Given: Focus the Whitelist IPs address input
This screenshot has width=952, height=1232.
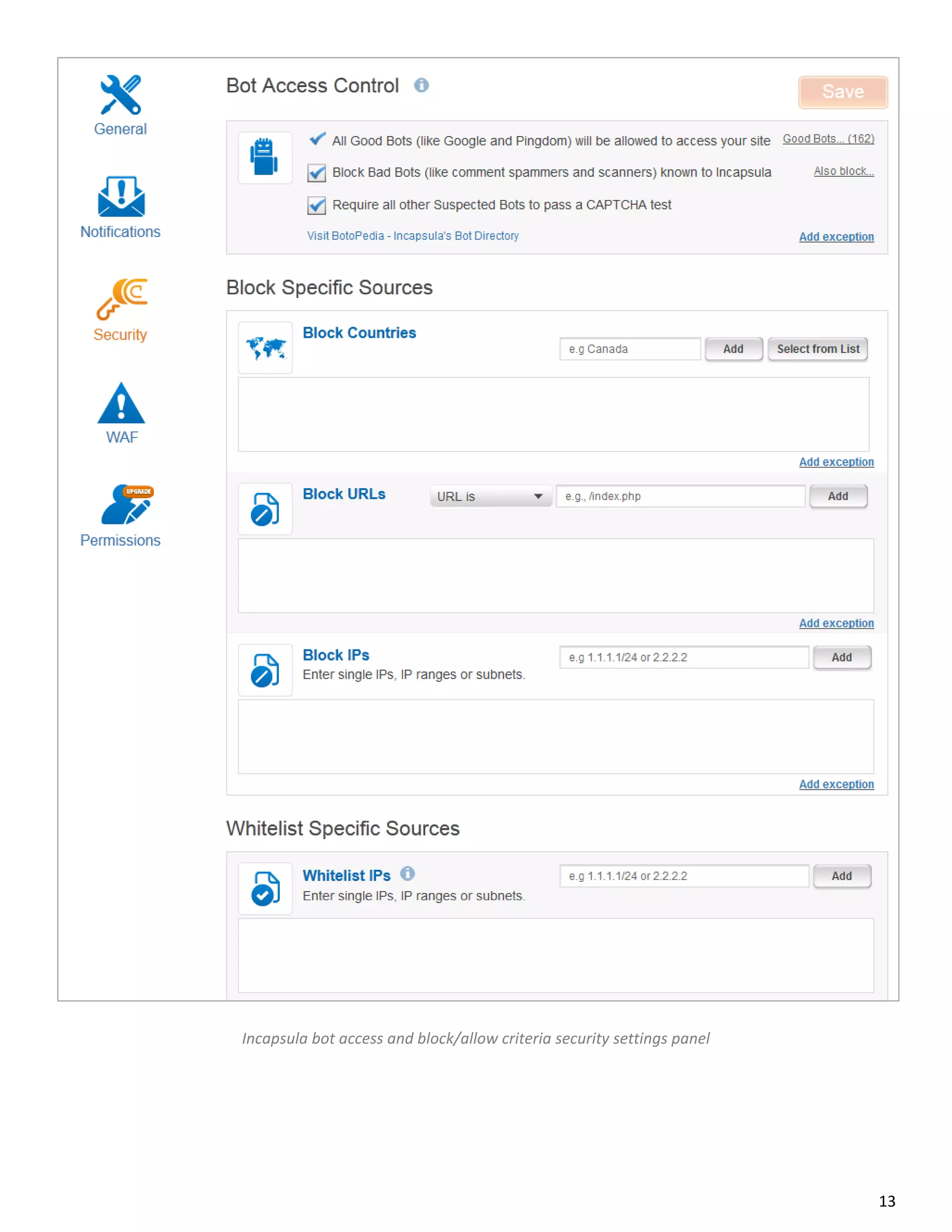Looking at the screenshot, I should coord(684,876).
